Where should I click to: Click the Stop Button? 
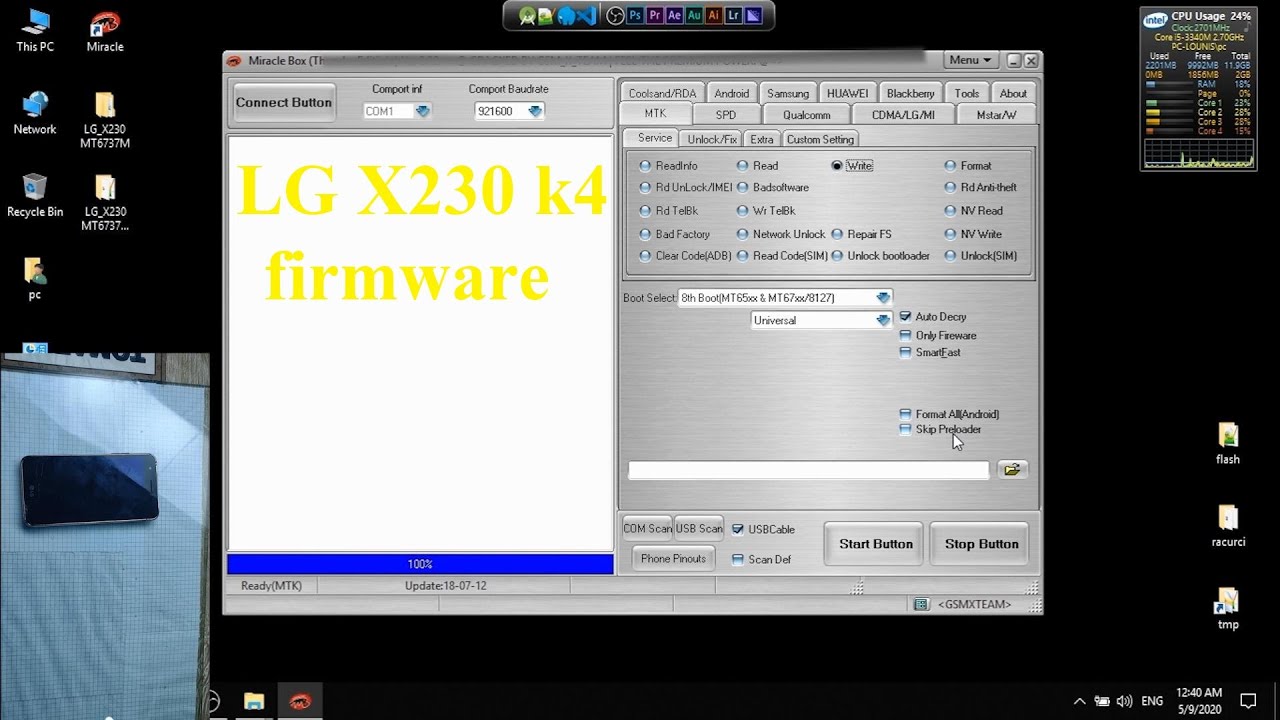982,544
